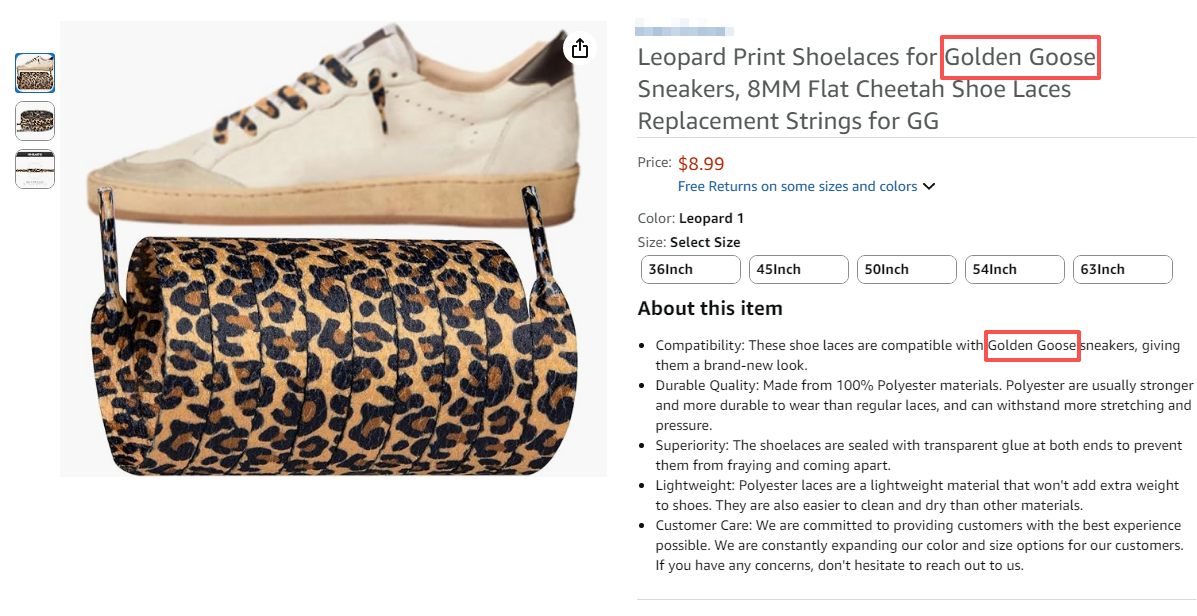Click the About this item heading
The image size is (1197, 616).
pyautogui.click(x=710, y=308)
